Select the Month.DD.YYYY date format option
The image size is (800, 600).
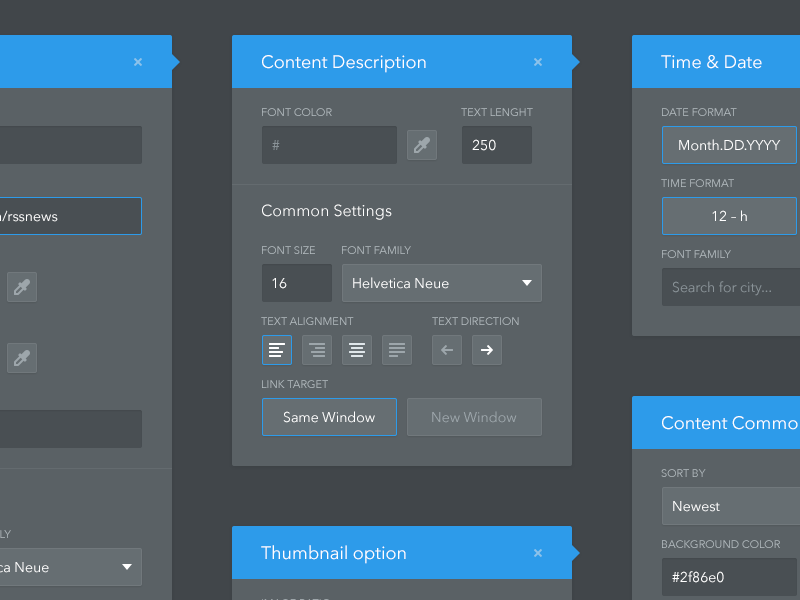729,145
